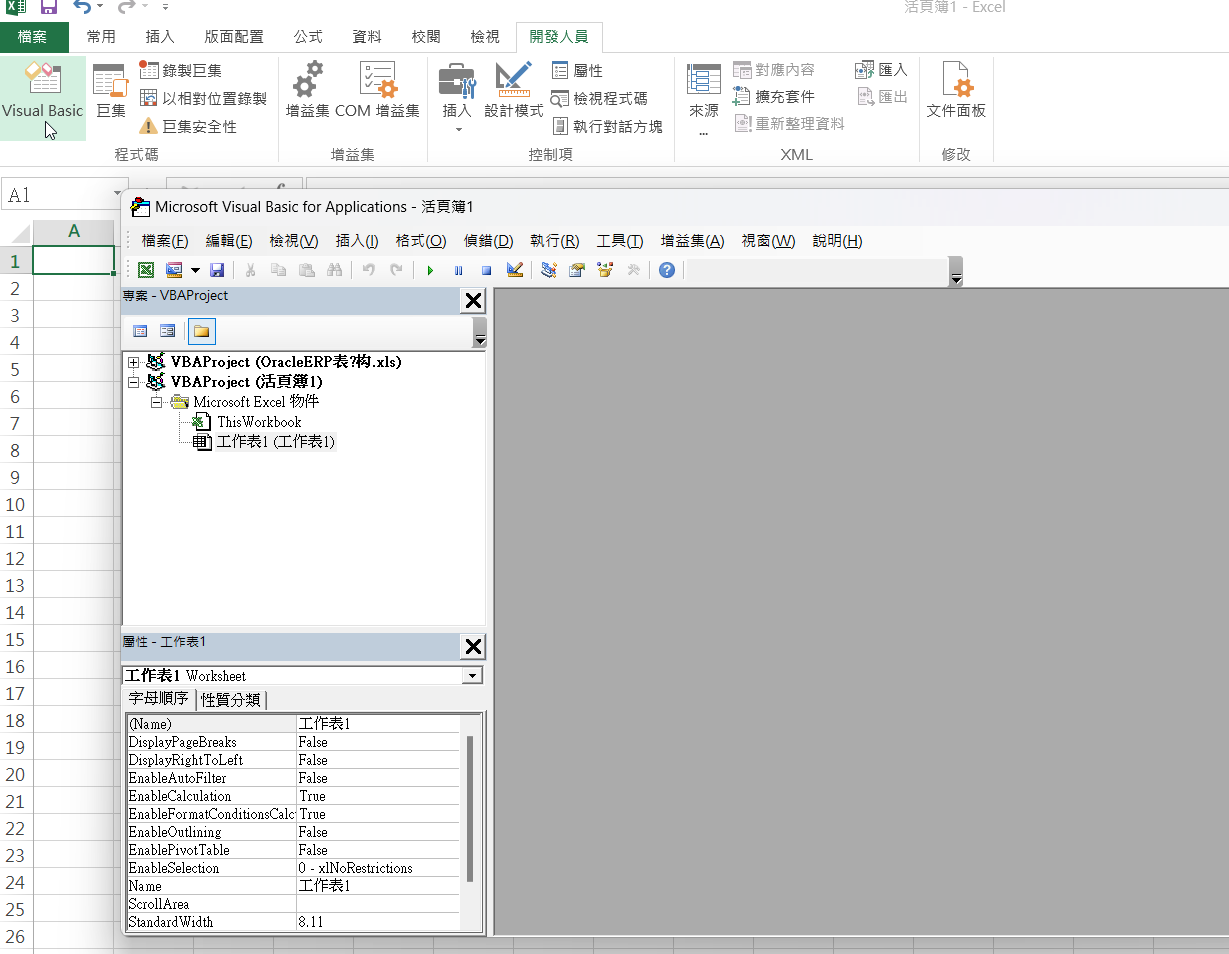Open the Name Box dropdown arrow

click(118, 195)
